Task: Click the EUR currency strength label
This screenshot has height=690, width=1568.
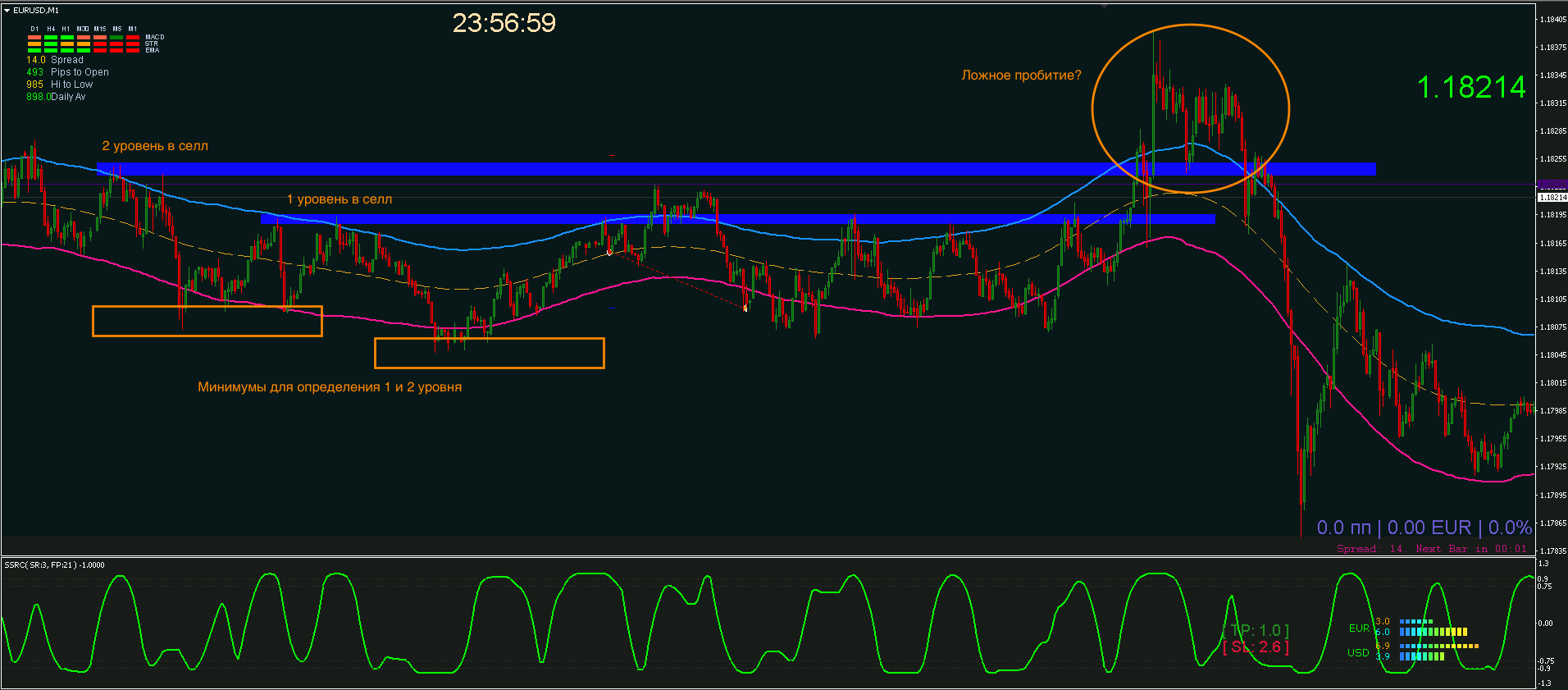Action: [x=1359, y=628]
